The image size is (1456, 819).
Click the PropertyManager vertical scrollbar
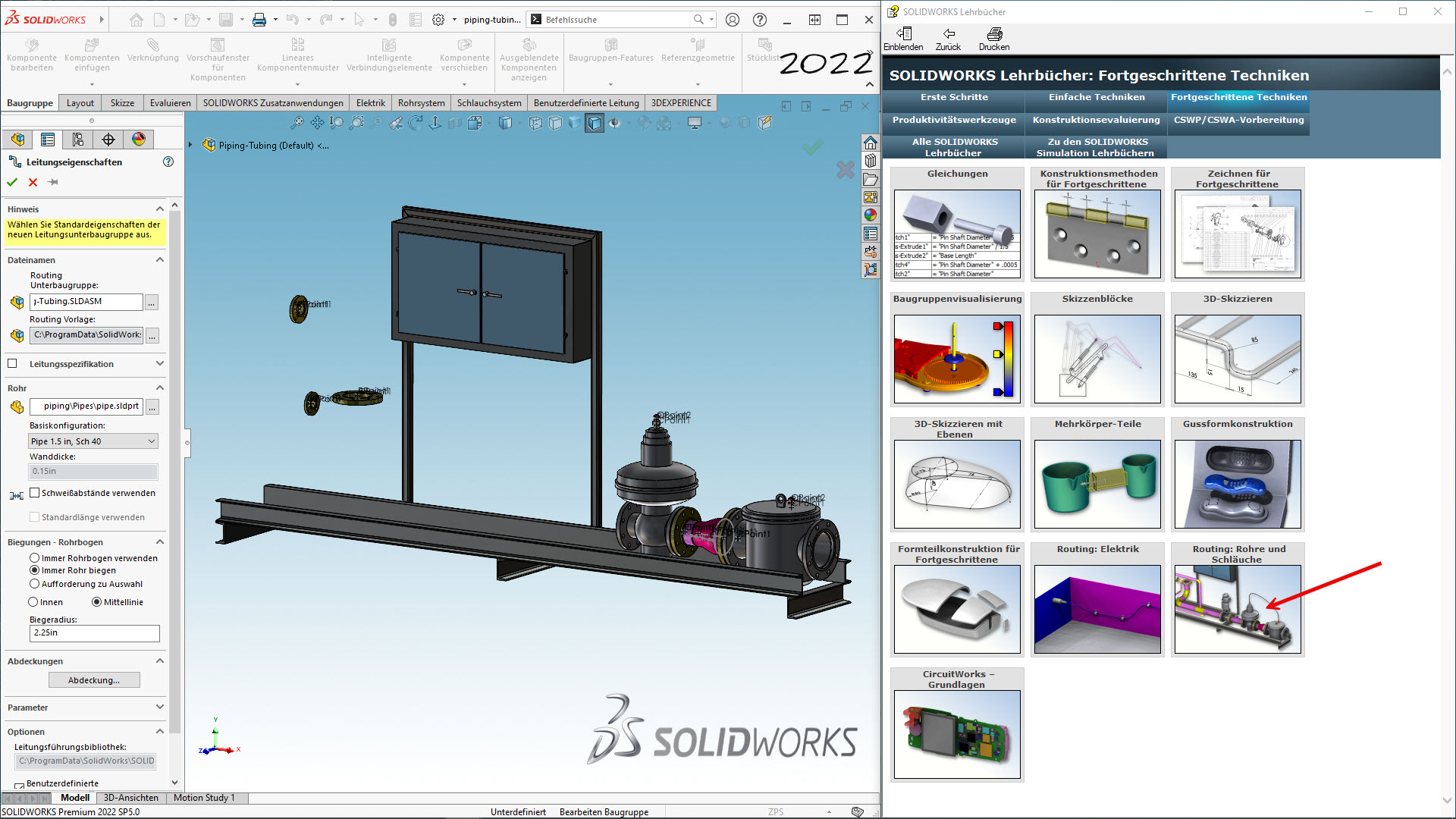[175, 470]
